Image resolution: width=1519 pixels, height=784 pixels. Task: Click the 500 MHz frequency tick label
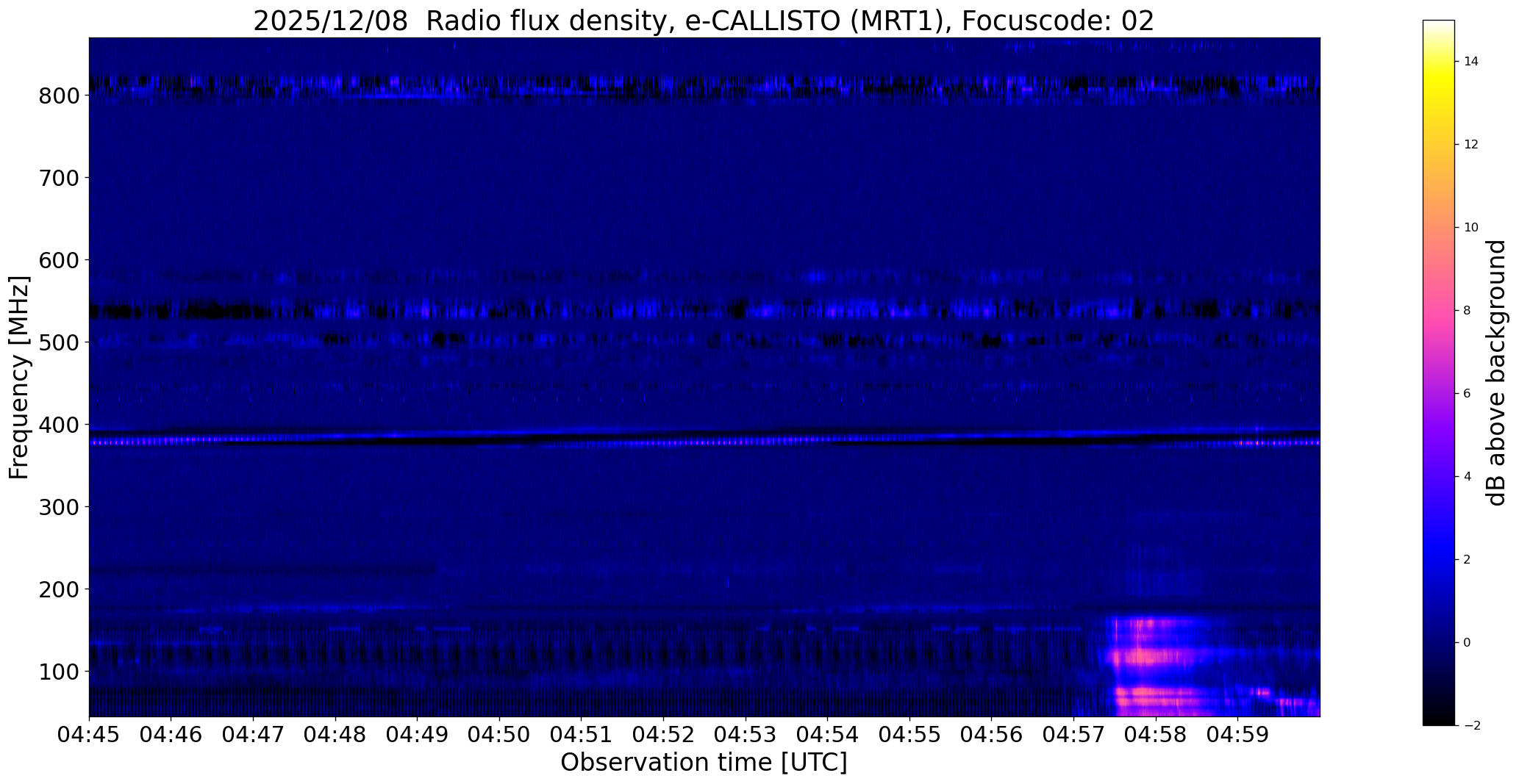(57, 342)
